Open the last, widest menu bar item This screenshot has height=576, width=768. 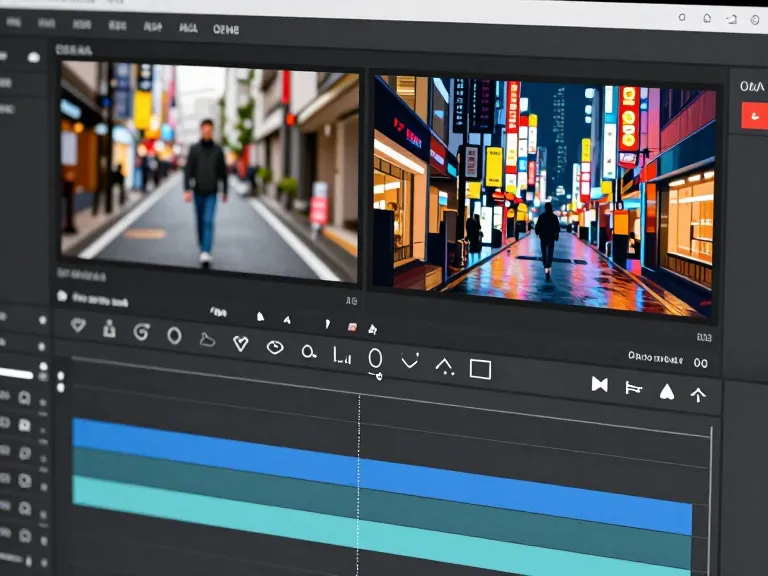coord(226,29)
